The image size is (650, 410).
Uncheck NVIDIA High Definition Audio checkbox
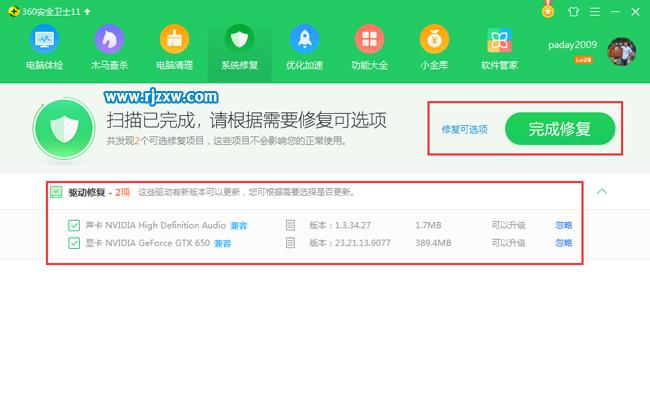click(x=74, y=226)
